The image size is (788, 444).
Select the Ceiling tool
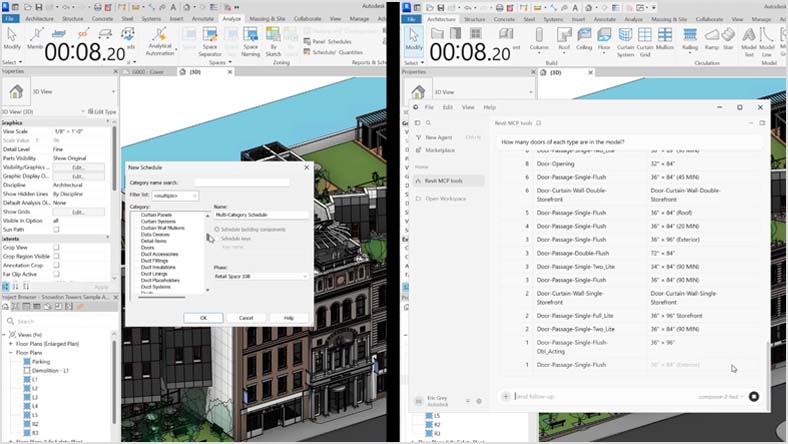(x=584, y=39)
